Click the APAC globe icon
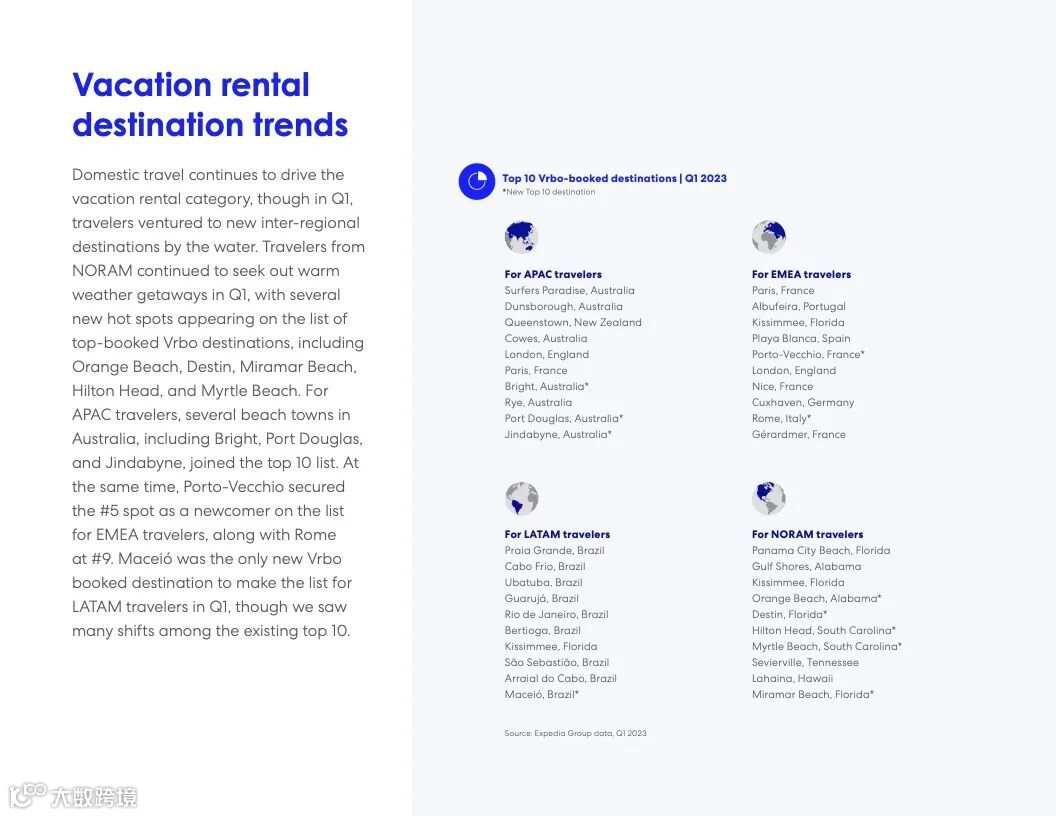 tap(521, 237)
